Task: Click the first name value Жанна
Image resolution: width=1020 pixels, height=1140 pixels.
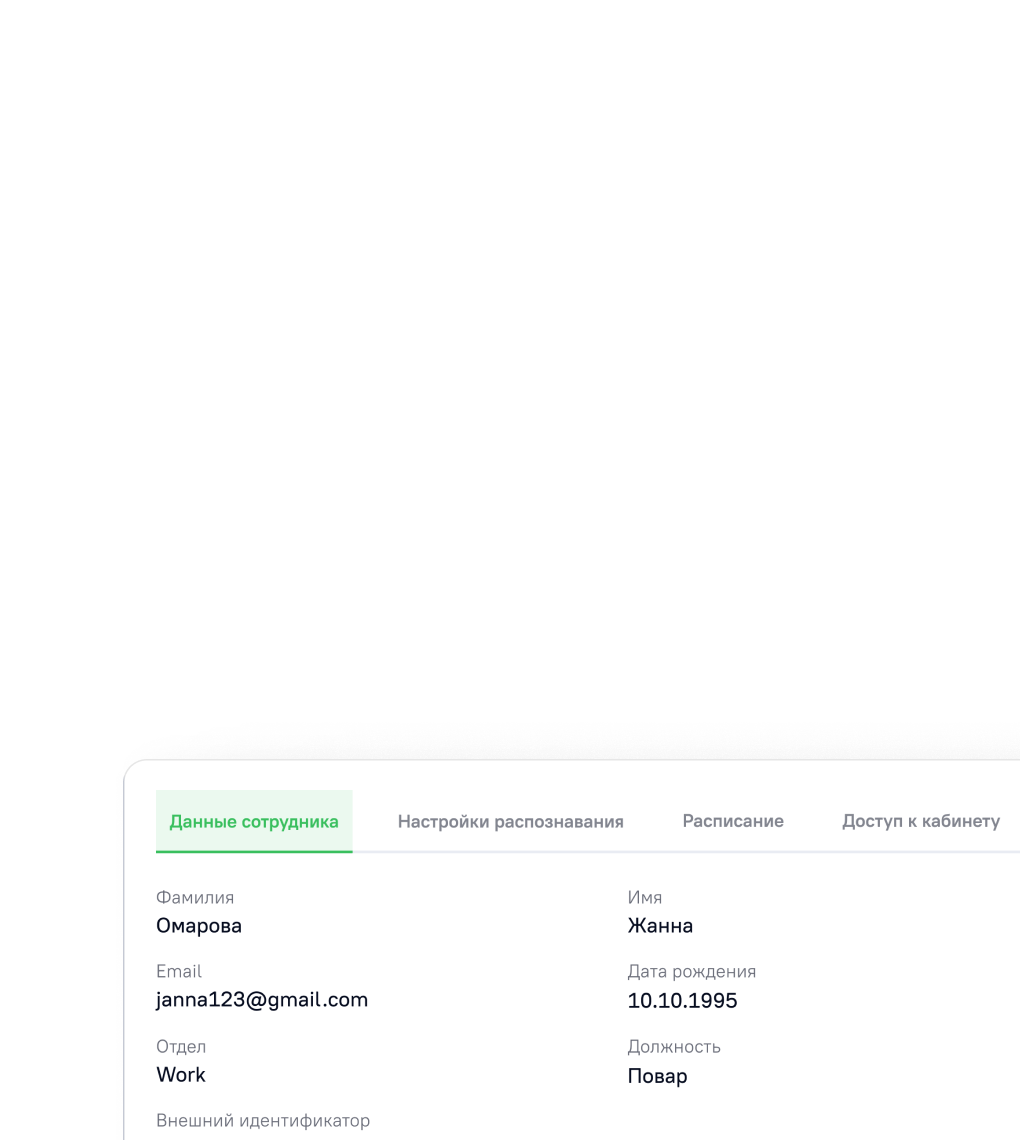Action: tap(660, 926)
